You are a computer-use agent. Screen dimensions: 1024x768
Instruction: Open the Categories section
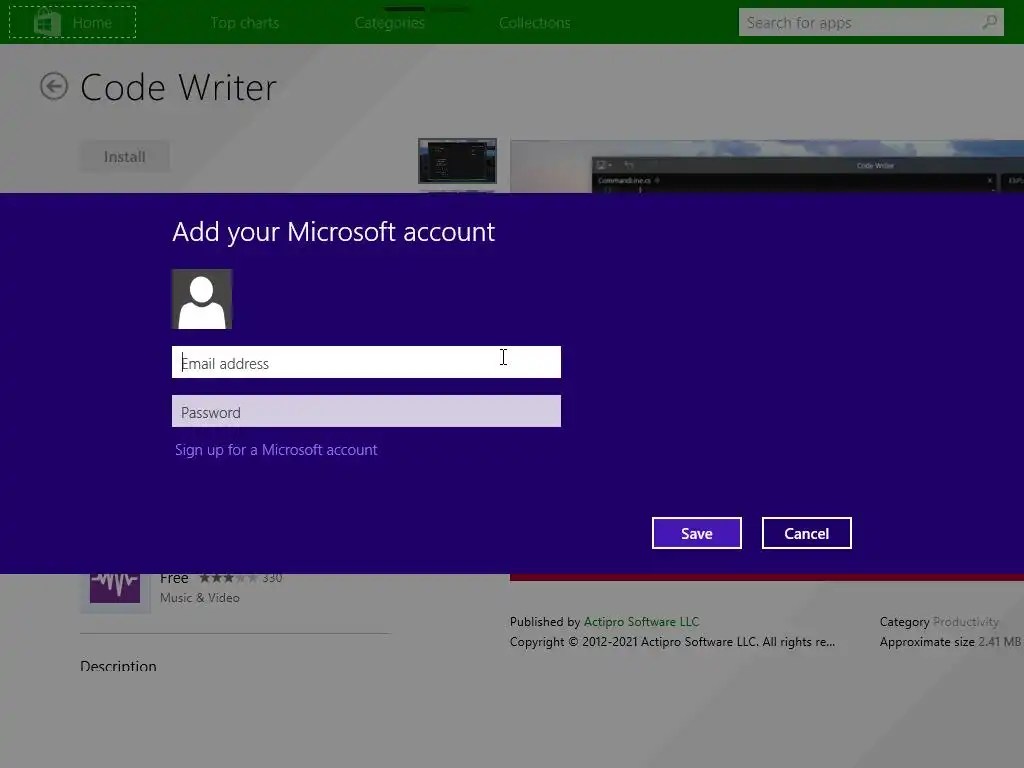[x=390, y=23]
